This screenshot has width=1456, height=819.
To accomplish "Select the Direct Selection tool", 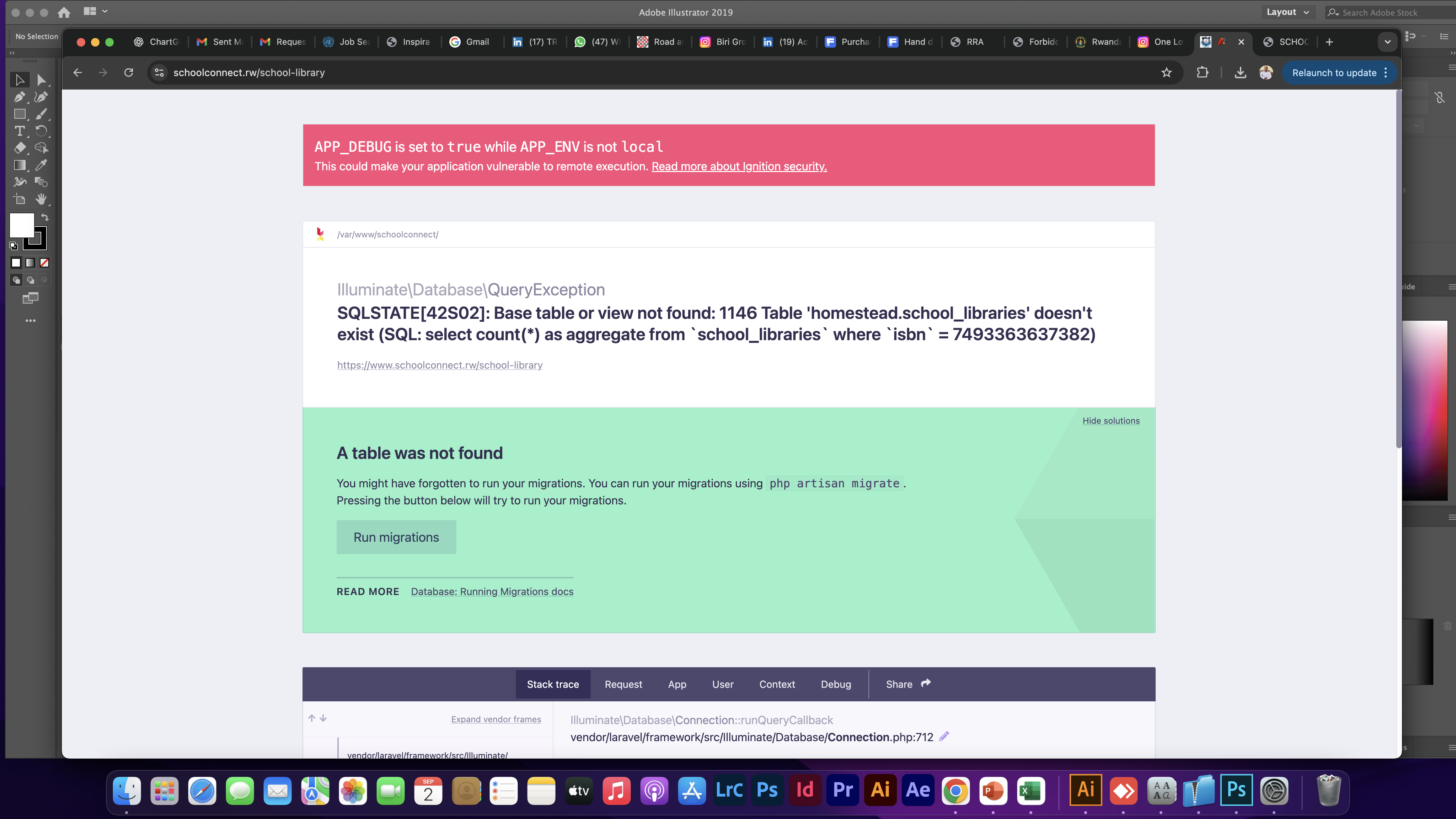I will [x=41, y=80].
